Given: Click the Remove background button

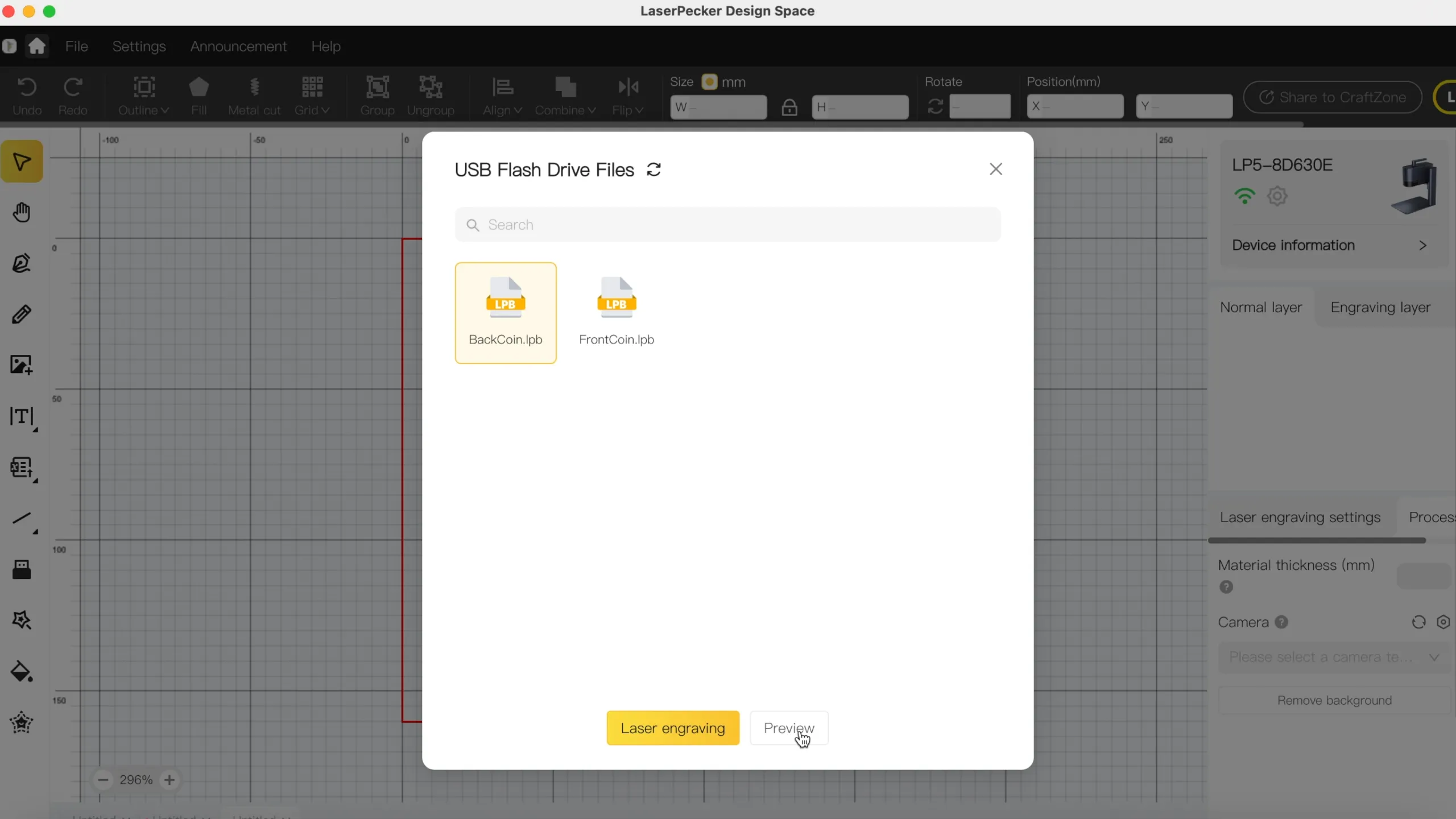Looking at the screenshot, I should (1334, 700).
